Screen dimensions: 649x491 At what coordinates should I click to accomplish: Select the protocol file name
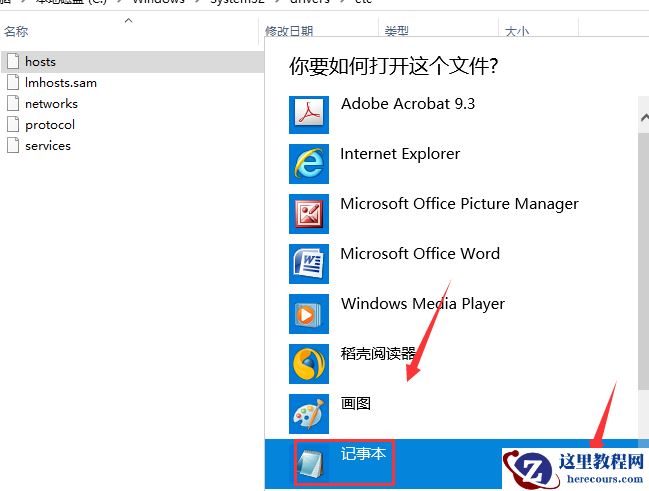50,125
